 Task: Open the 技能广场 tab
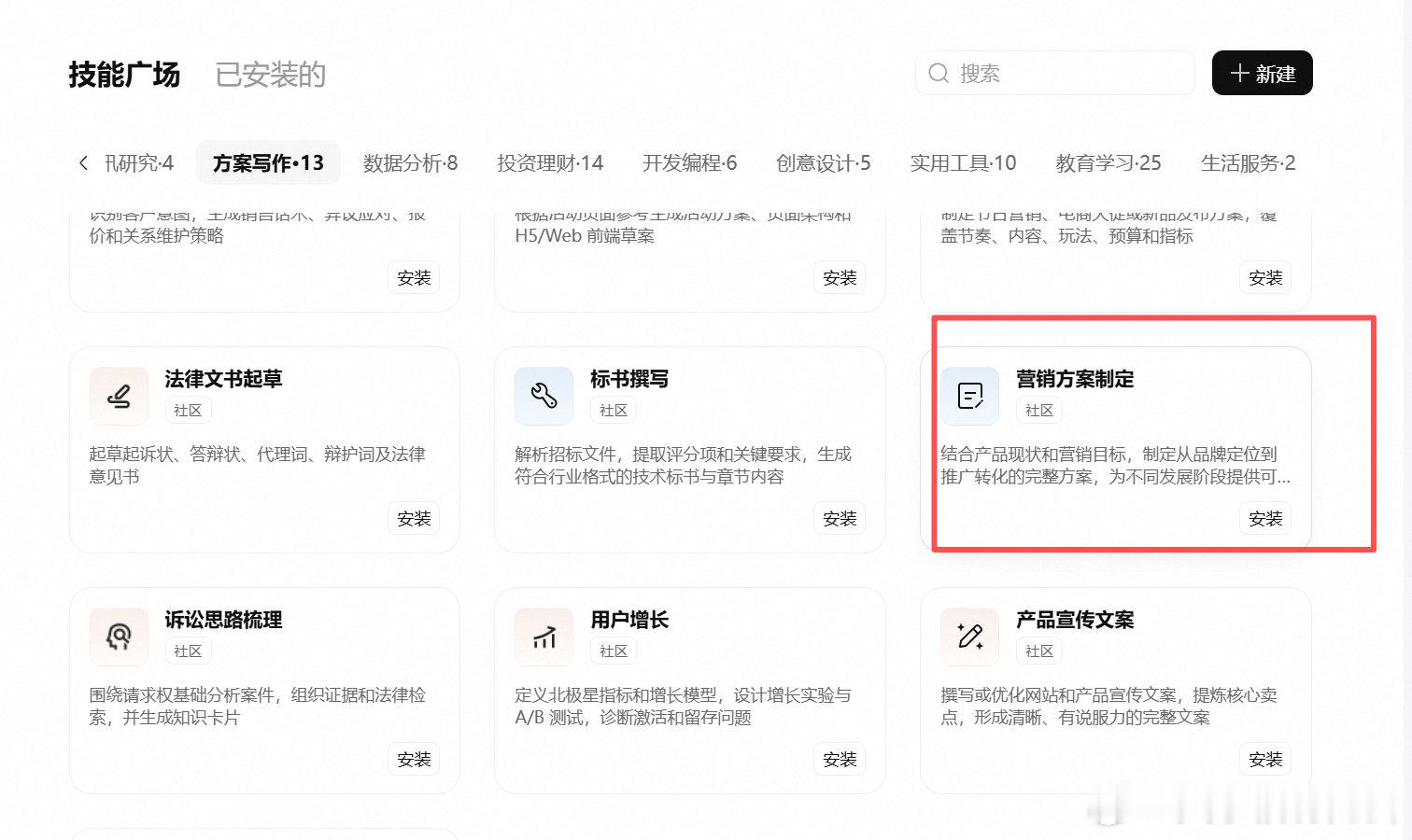(x=124, y=75)
